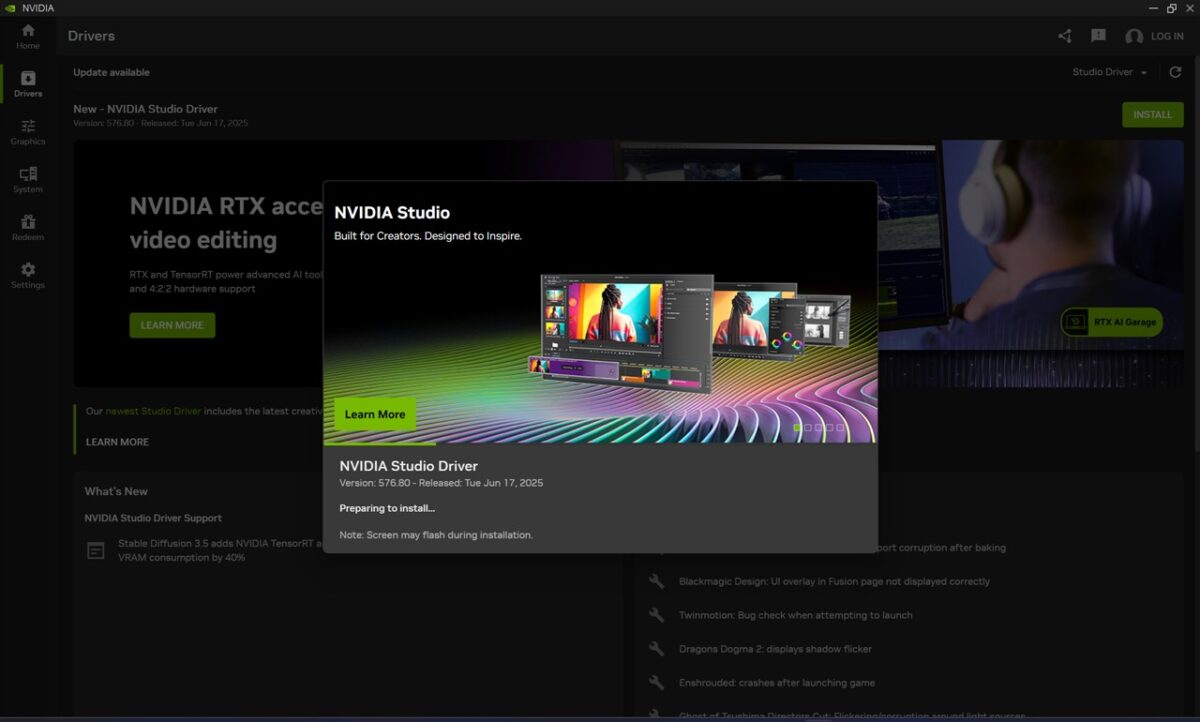
Task: Expand the Studio Driver type dropdown
Action: click(x=1110, y=72)
